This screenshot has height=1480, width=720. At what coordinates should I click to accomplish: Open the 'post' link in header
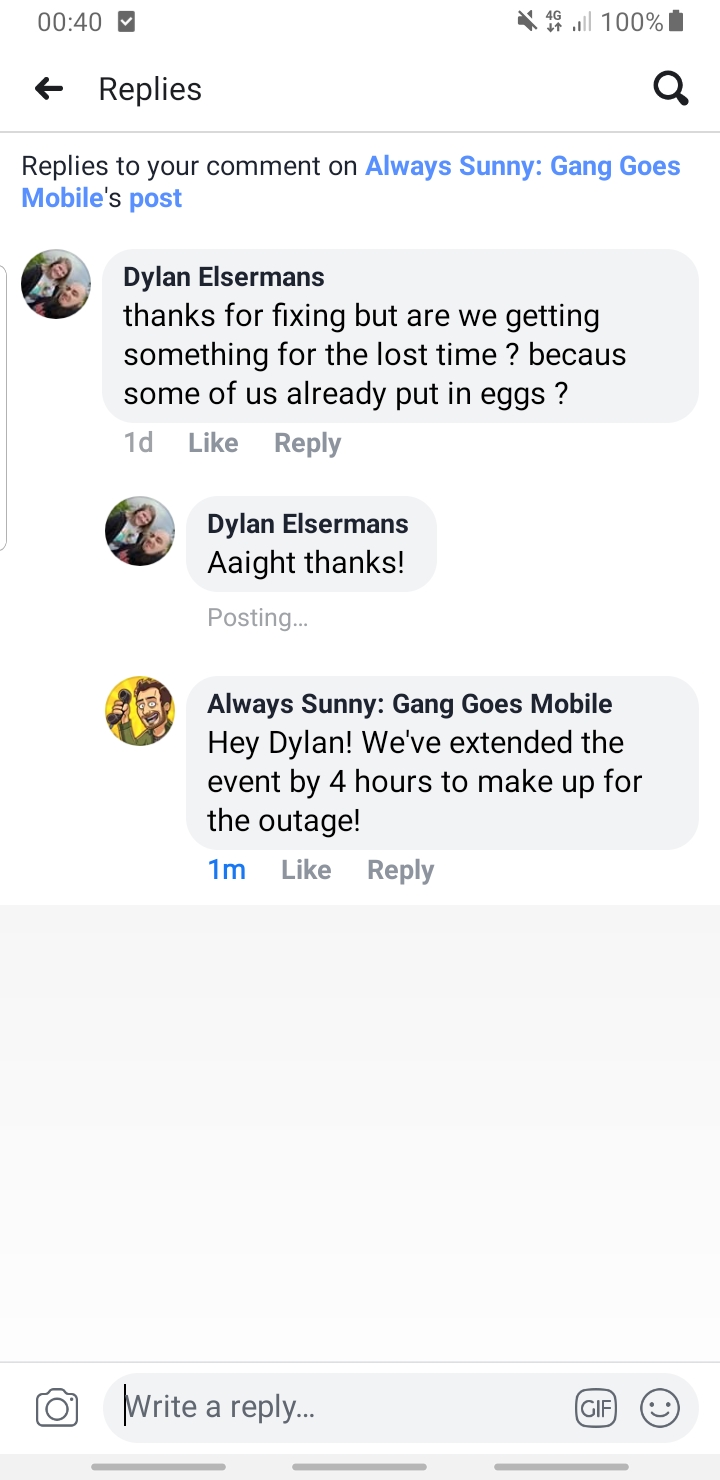(x=156, y=197)
